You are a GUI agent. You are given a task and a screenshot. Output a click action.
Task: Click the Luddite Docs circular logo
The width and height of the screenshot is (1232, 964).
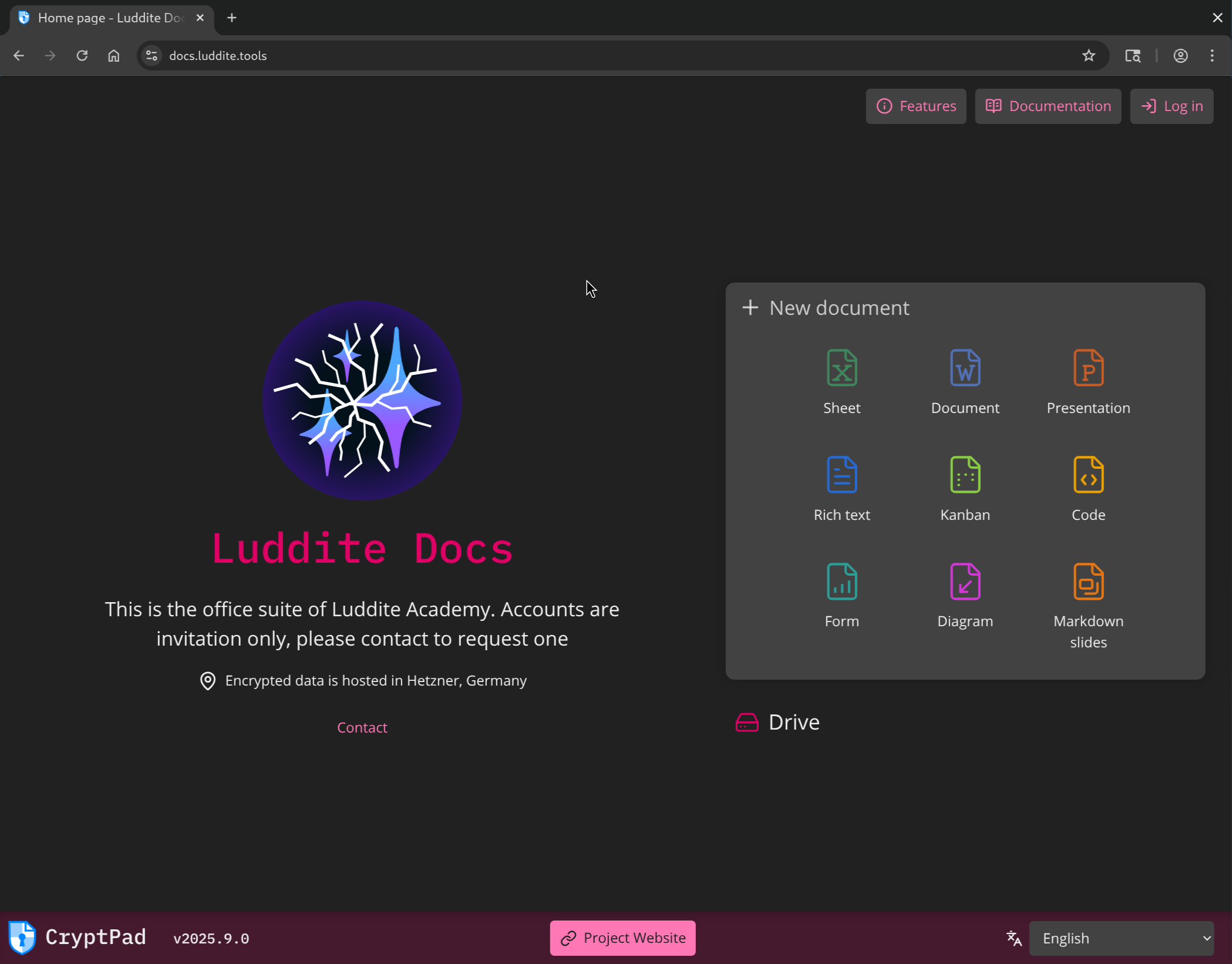[362, 401]
